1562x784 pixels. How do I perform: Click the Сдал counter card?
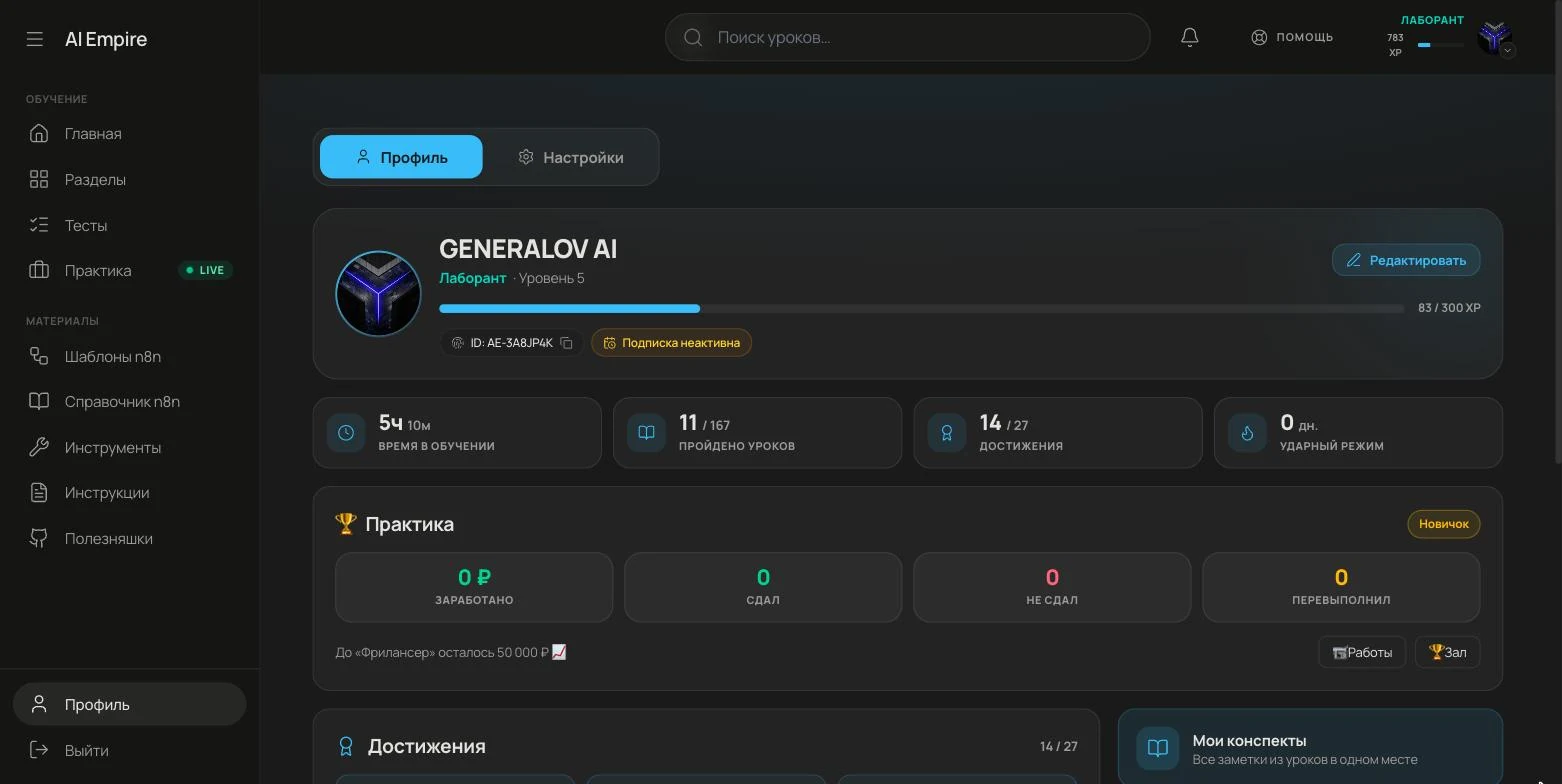763,587
